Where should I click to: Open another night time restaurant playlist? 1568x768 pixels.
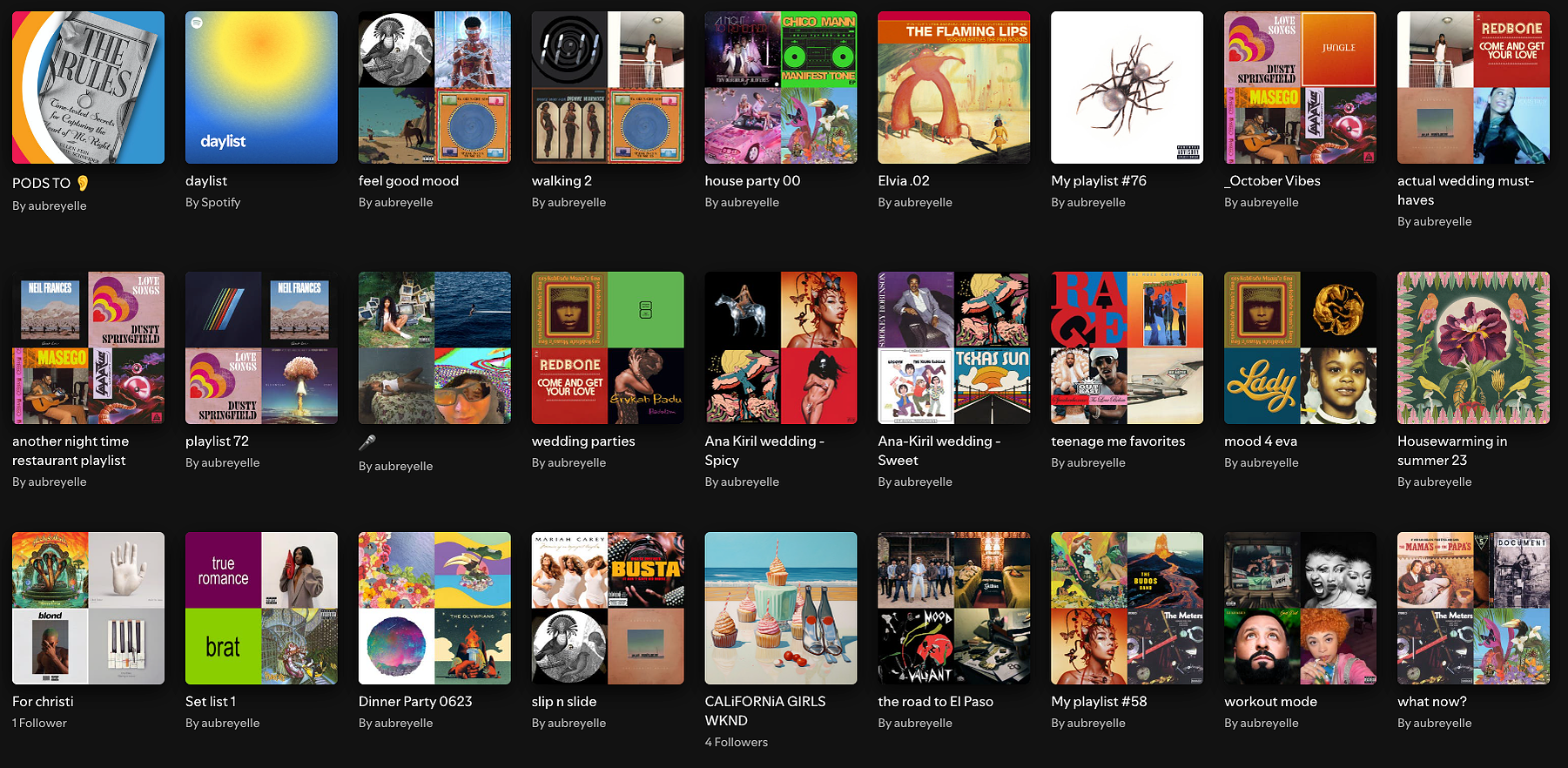88,347
